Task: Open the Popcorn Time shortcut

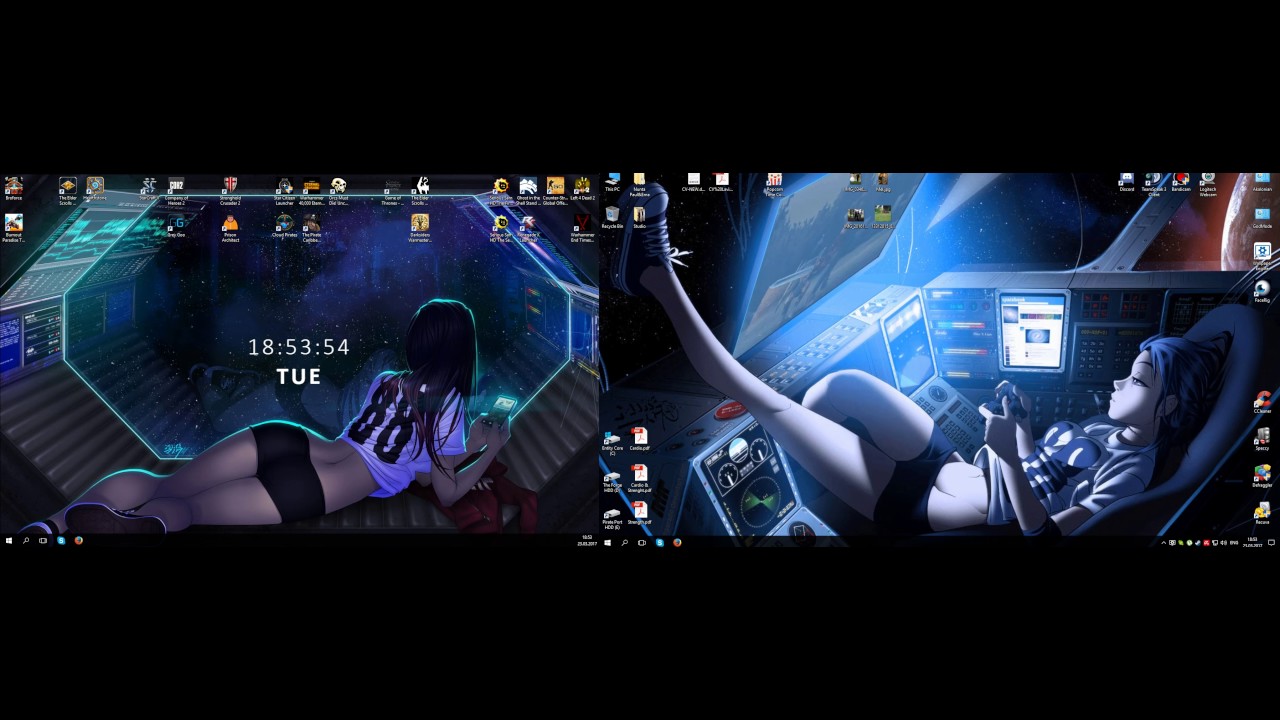Action: click(774, 181)
